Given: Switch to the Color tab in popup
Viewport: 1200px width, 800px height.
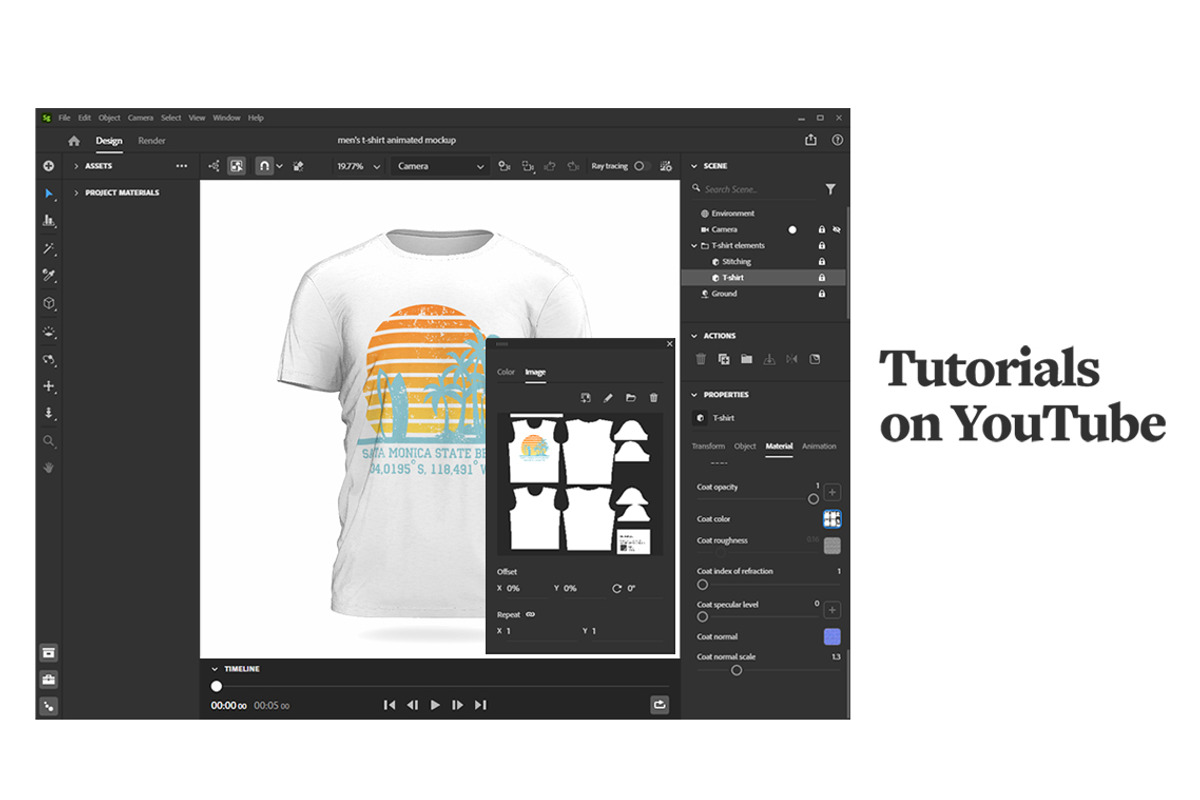Looking at the screenshot, I should 506,372.
